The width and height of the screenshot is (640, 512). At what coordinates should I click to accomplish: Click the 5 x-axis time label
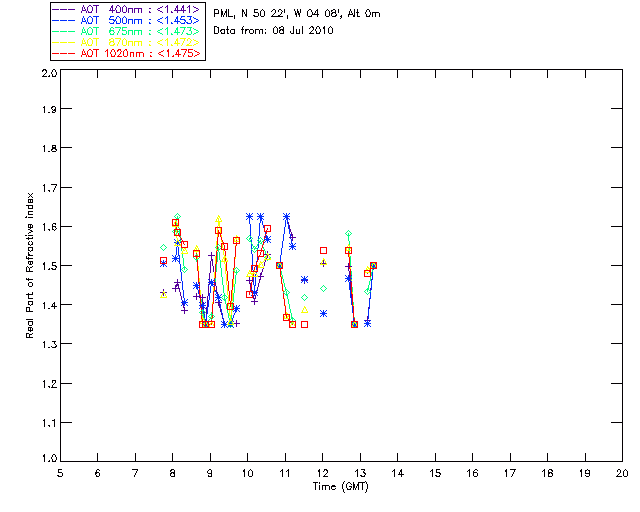pyautogui.click(x=60, y=473)
